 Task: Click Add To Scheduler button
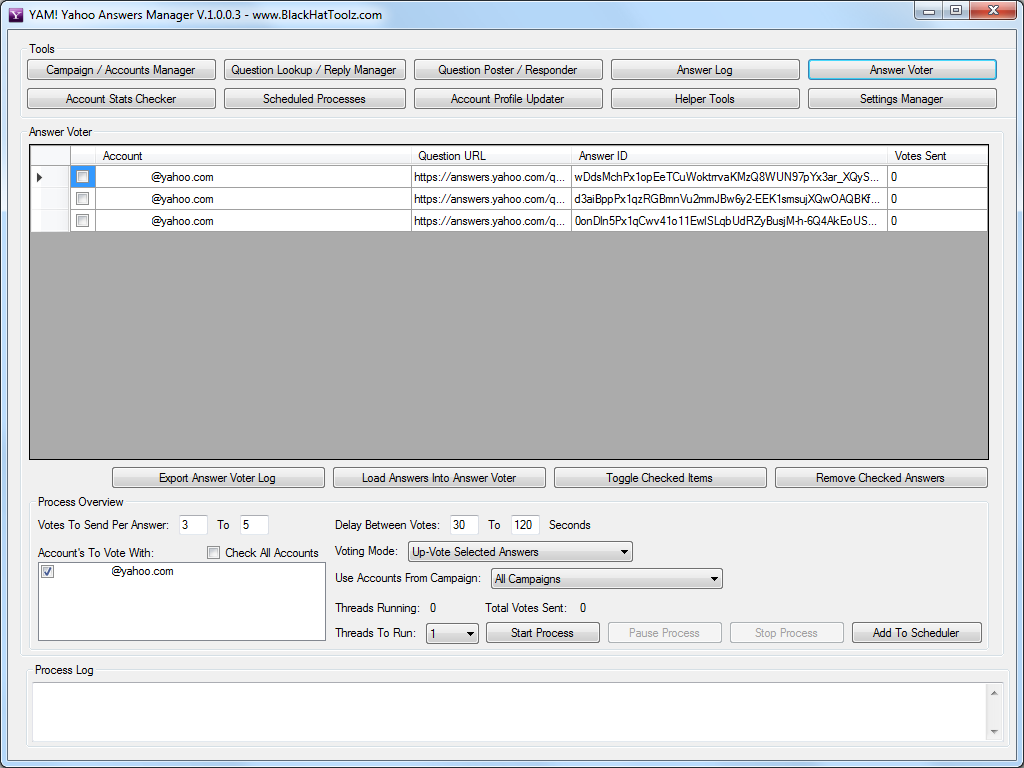[x=916, y=633]
